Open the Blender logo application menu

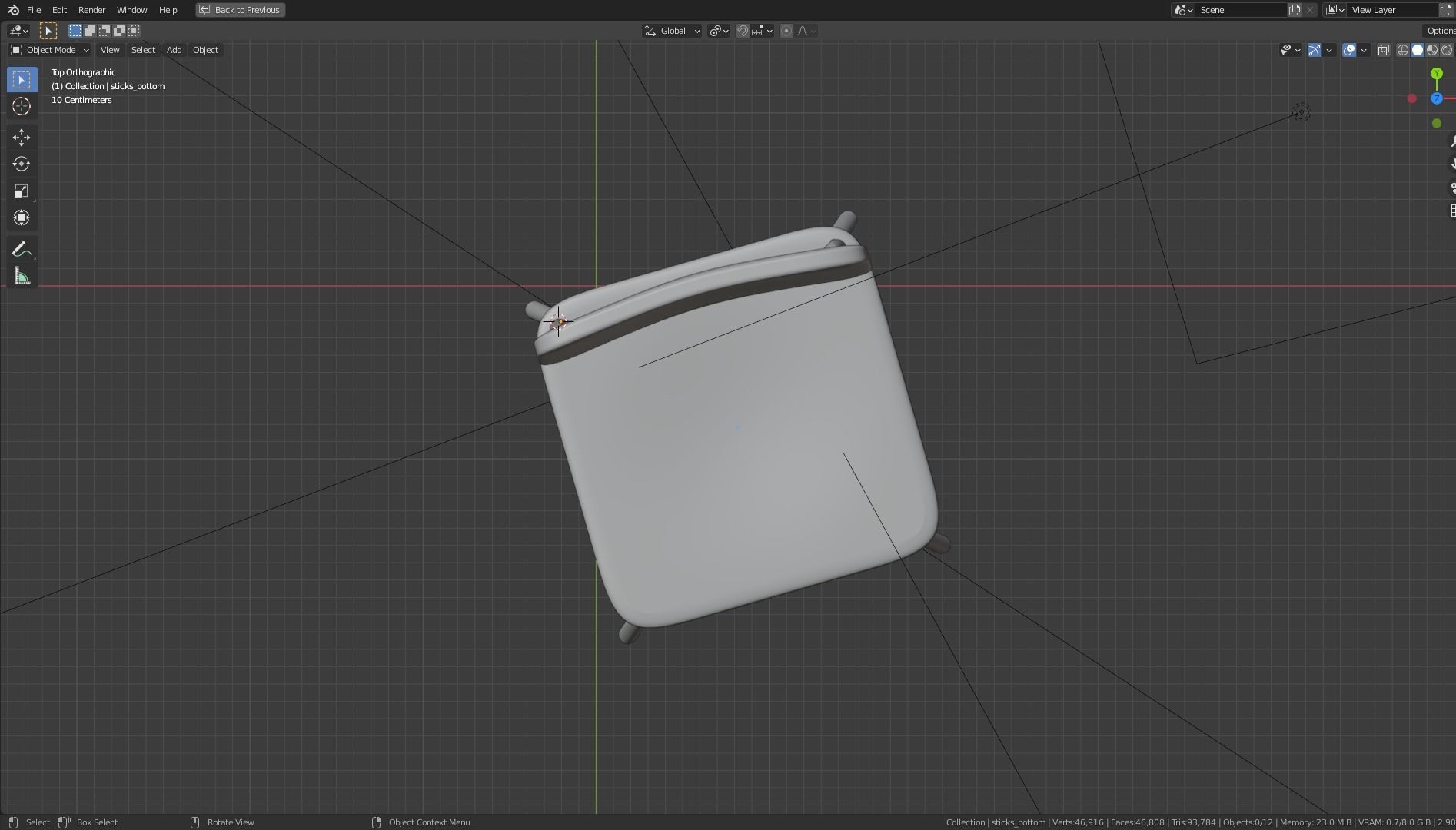13,10
